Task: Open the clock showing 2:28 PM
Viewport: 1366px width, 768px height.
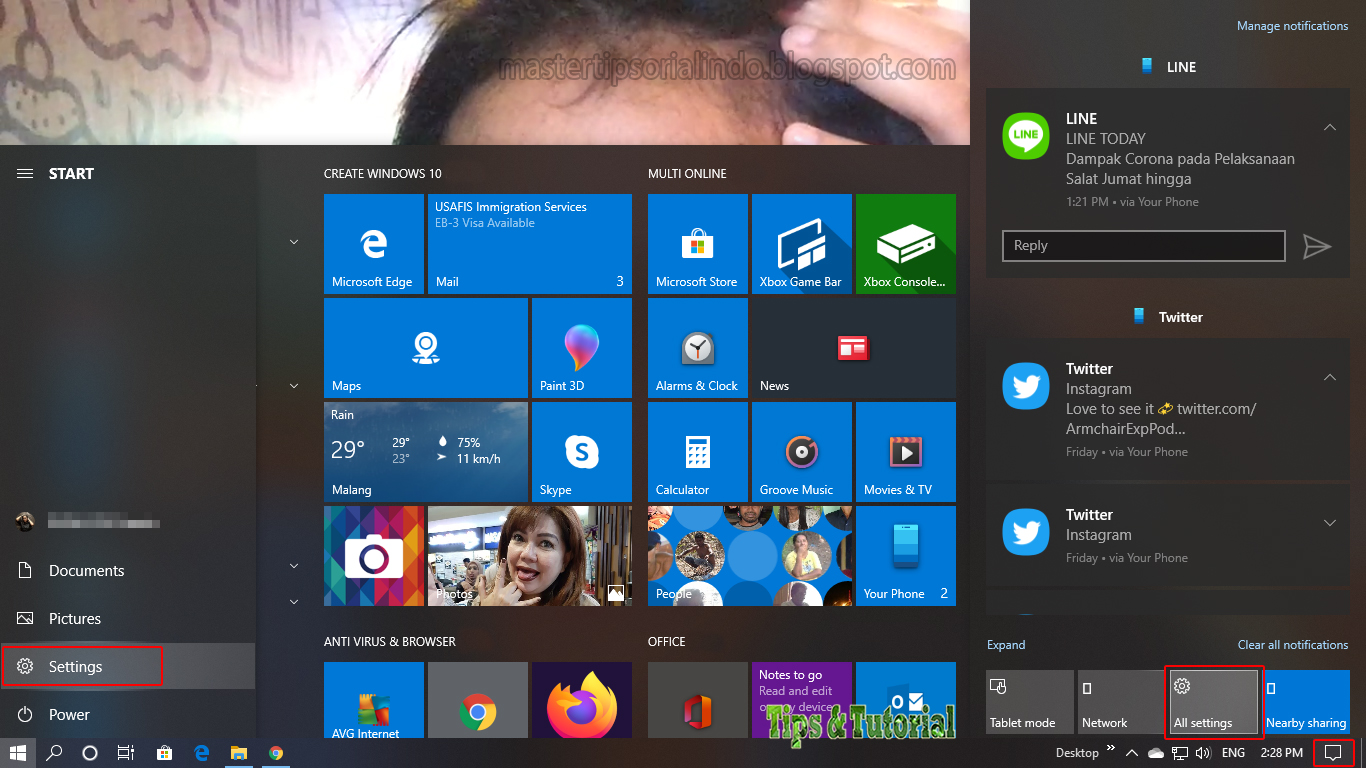Action: [x=1281, y=753]
